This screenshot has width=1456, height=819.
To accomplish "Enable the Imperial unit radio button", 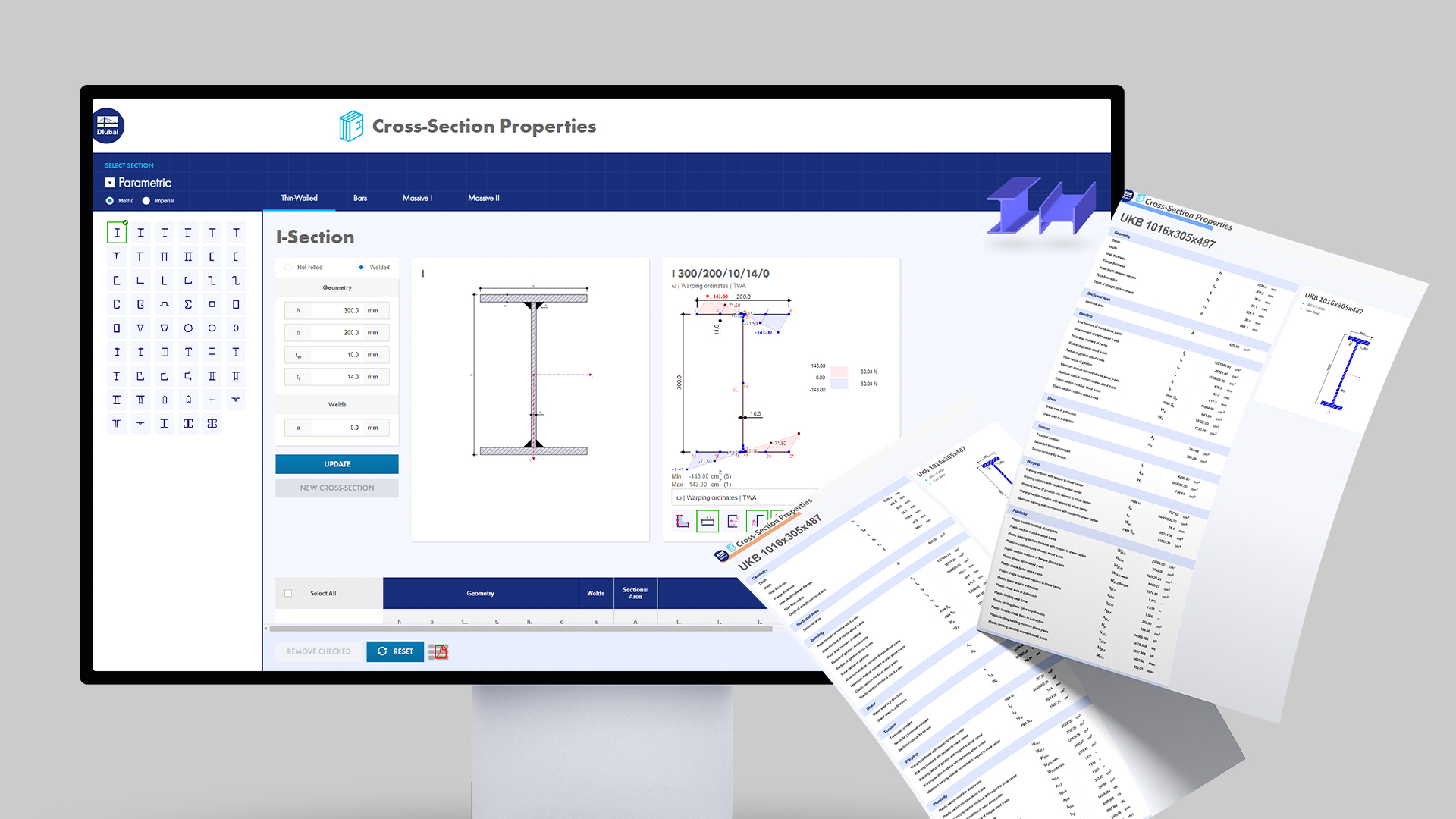I will pos(147,200).
